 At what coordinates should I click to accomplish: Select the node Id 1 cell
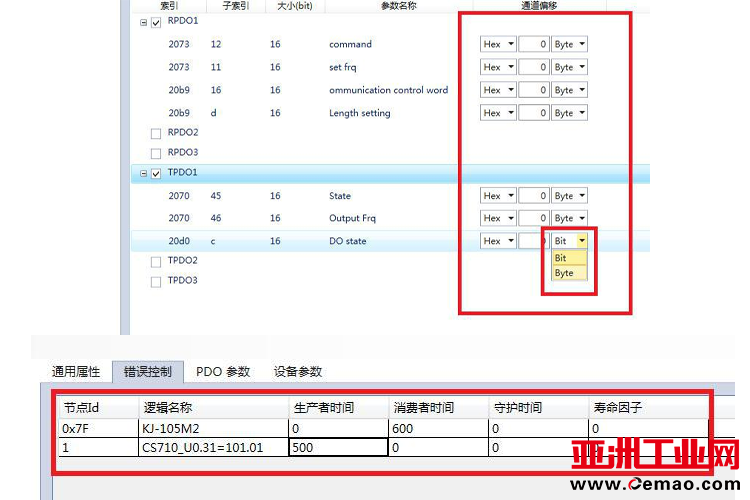pyautogui.click(x=99, y=447)
